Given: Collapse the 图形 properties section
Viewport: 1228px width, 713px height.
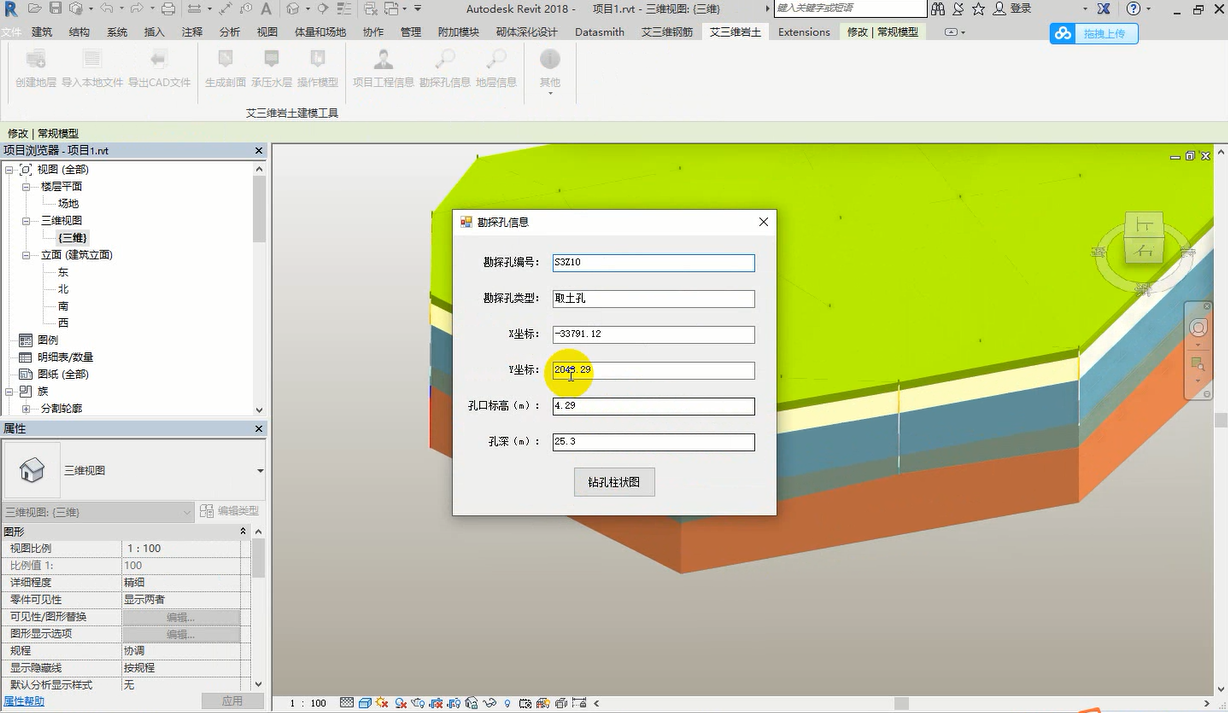Looking at the screenshot, I should [x=244, y=531].
